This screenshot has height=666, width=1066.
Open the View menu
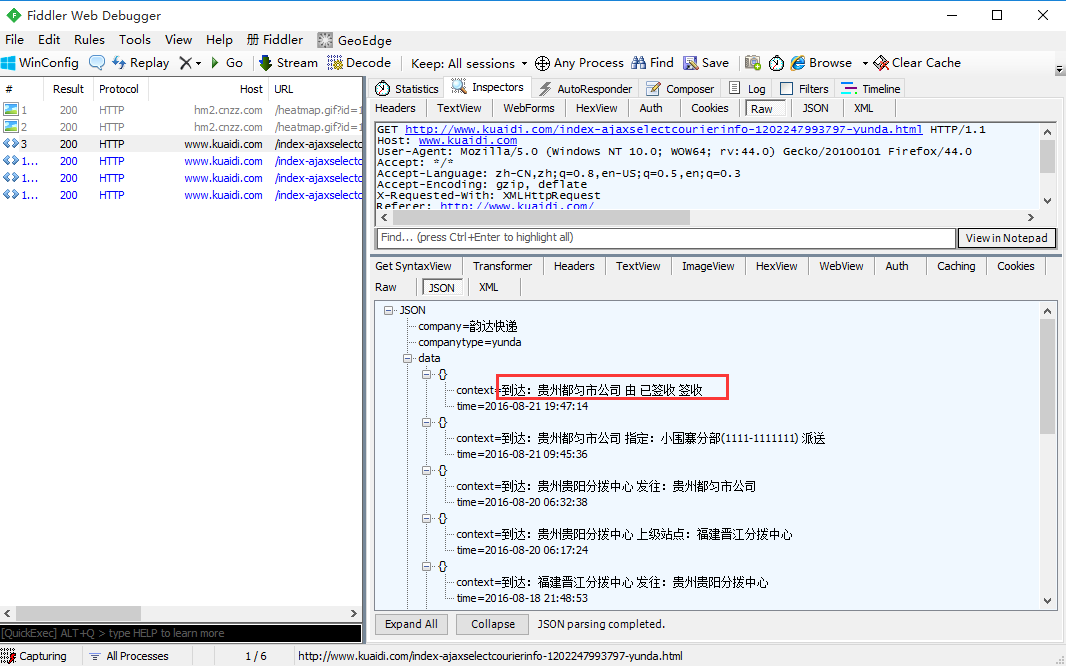(178, 40)
